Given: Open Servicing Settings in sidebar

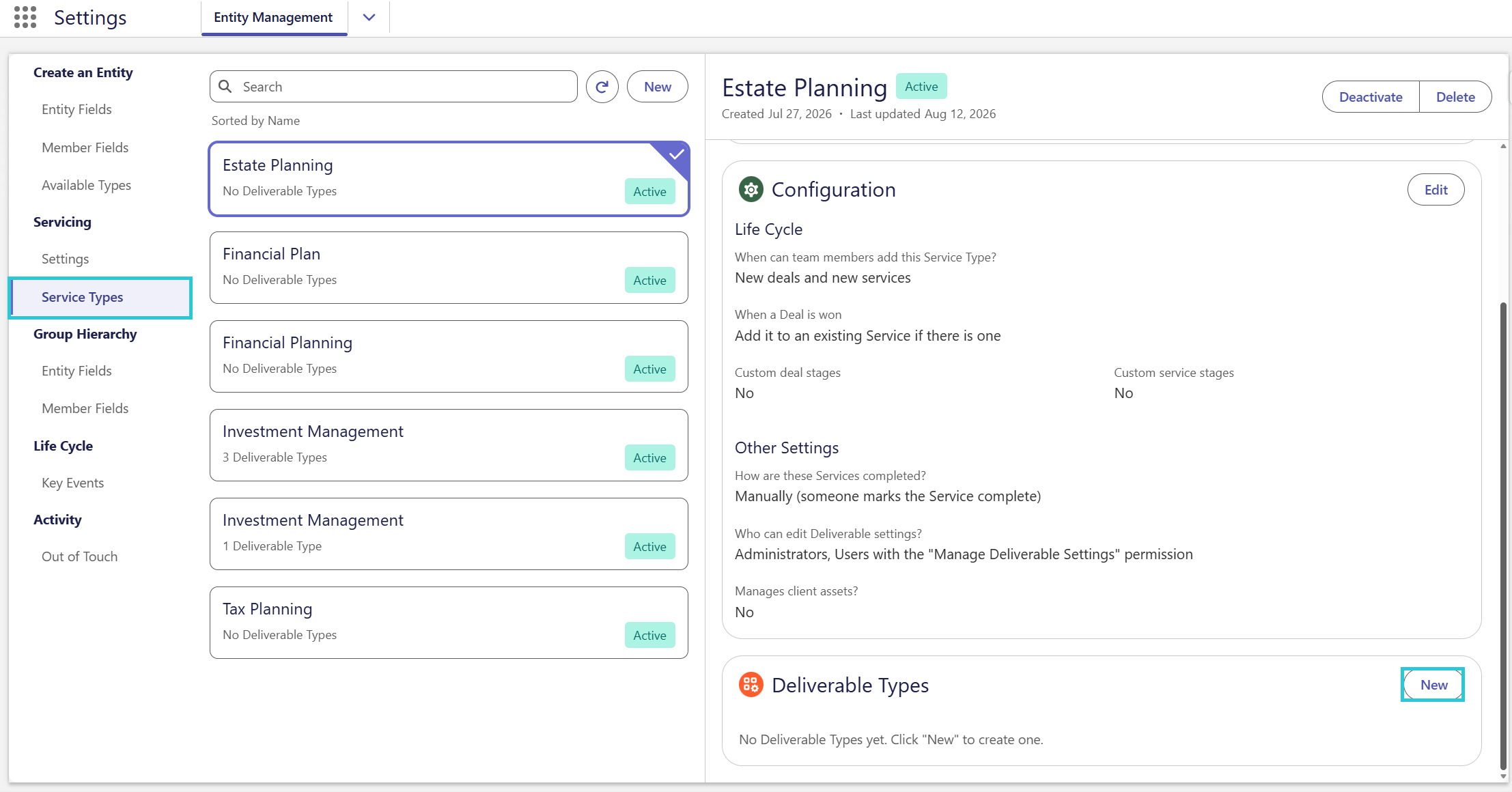Looking at the screenshot, I should pyautogui.click(x=65, y=259).
